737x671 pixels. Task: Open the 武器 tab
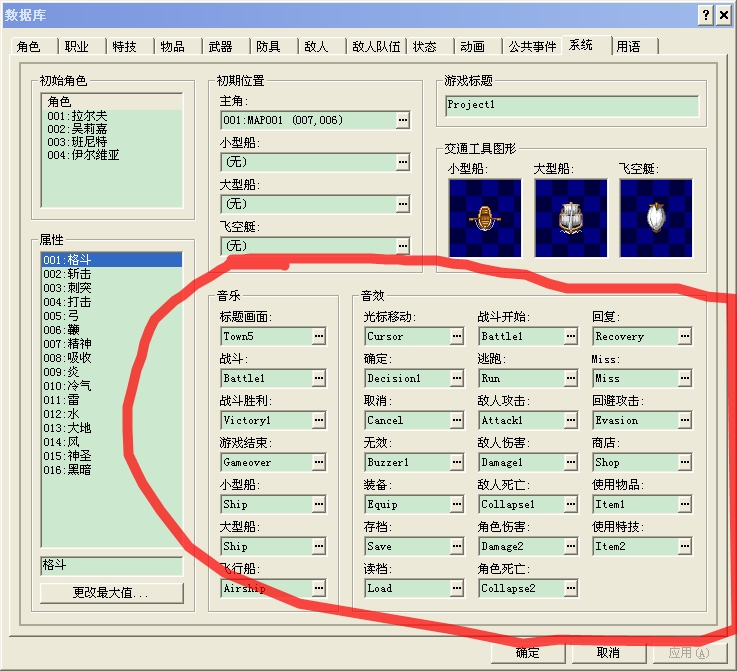tap(226, 46)
